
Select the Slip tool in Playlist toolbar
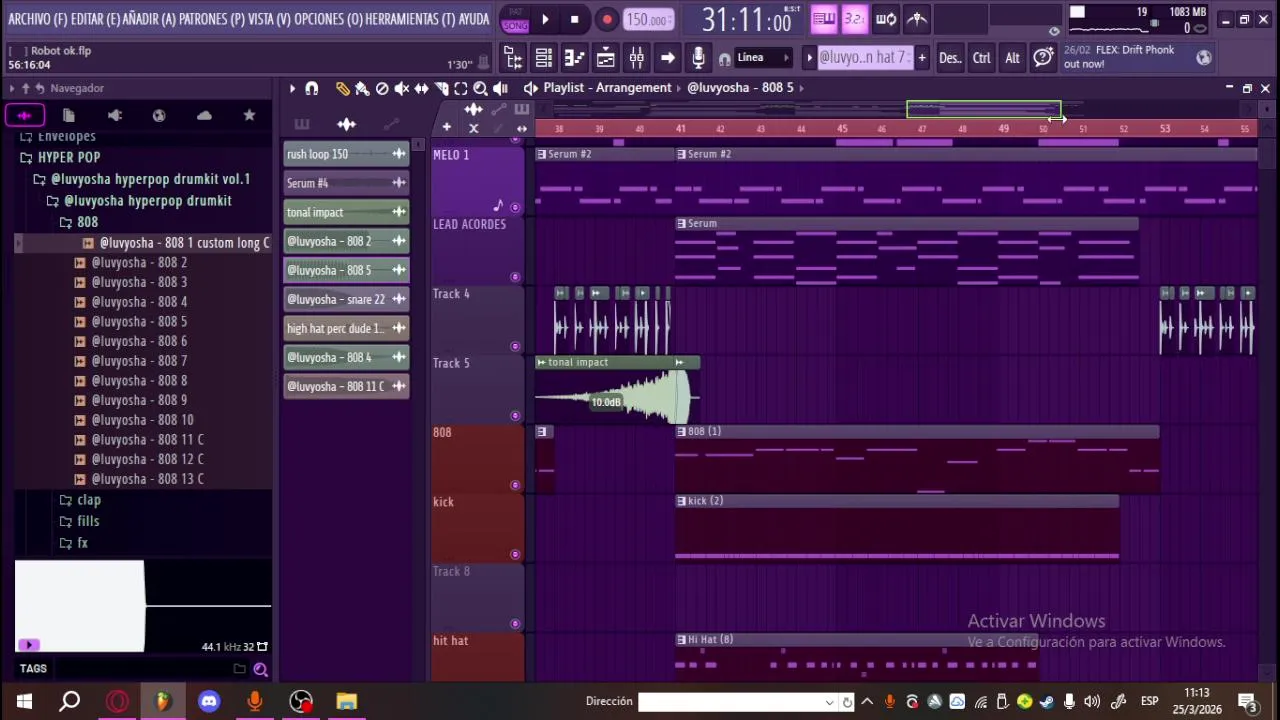click(x=422, y=88)
